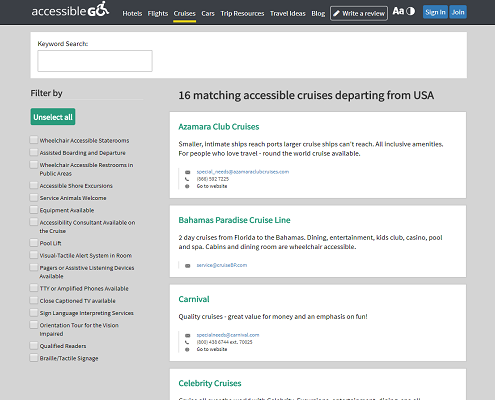Screen dimensions: 495x400
Task: Check Wheelchair Accessible Staterooms filter
Action: [x=34, y=140]
